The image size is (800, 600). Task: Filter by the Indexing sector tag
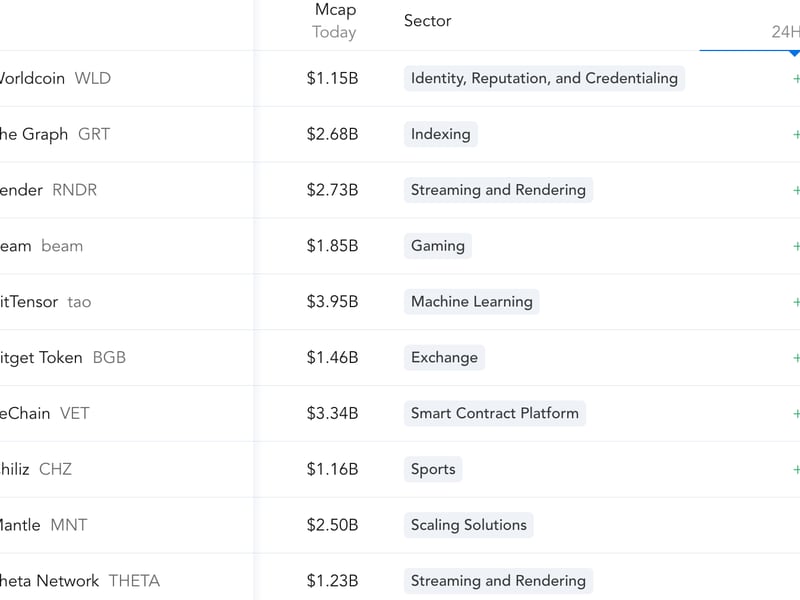(440, 134)
